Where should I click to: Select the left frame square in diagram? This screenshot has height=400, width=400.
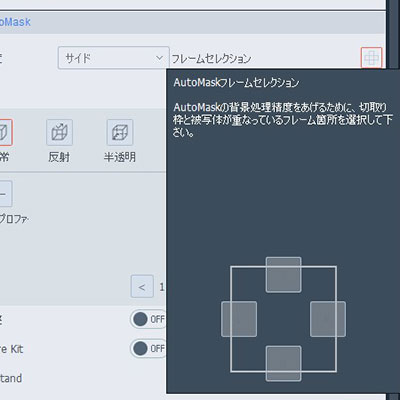tap(239, 319)
